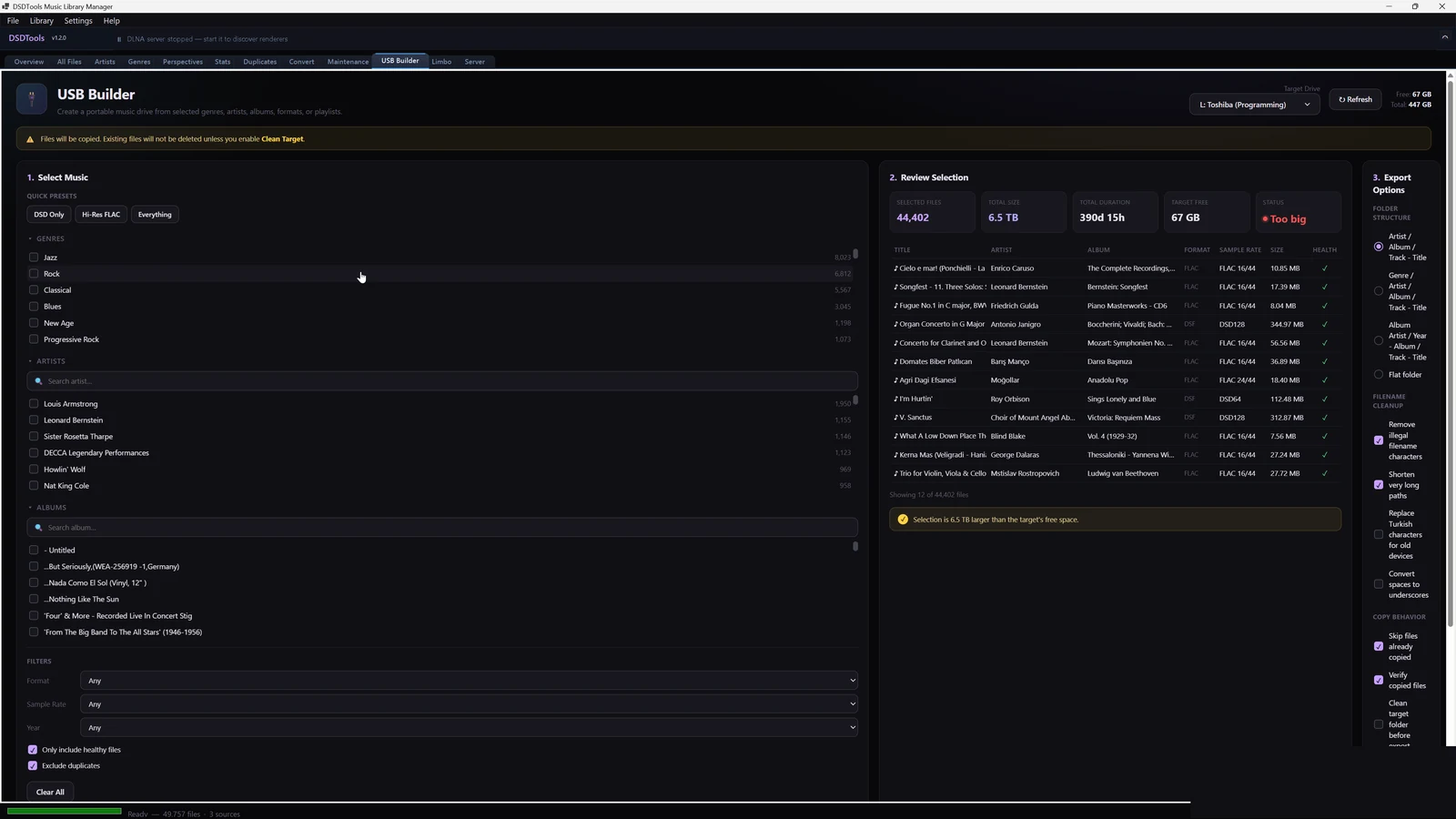Switch to the Overview tab
This screenshot has height=819, width=1456.
pos(29,62)
